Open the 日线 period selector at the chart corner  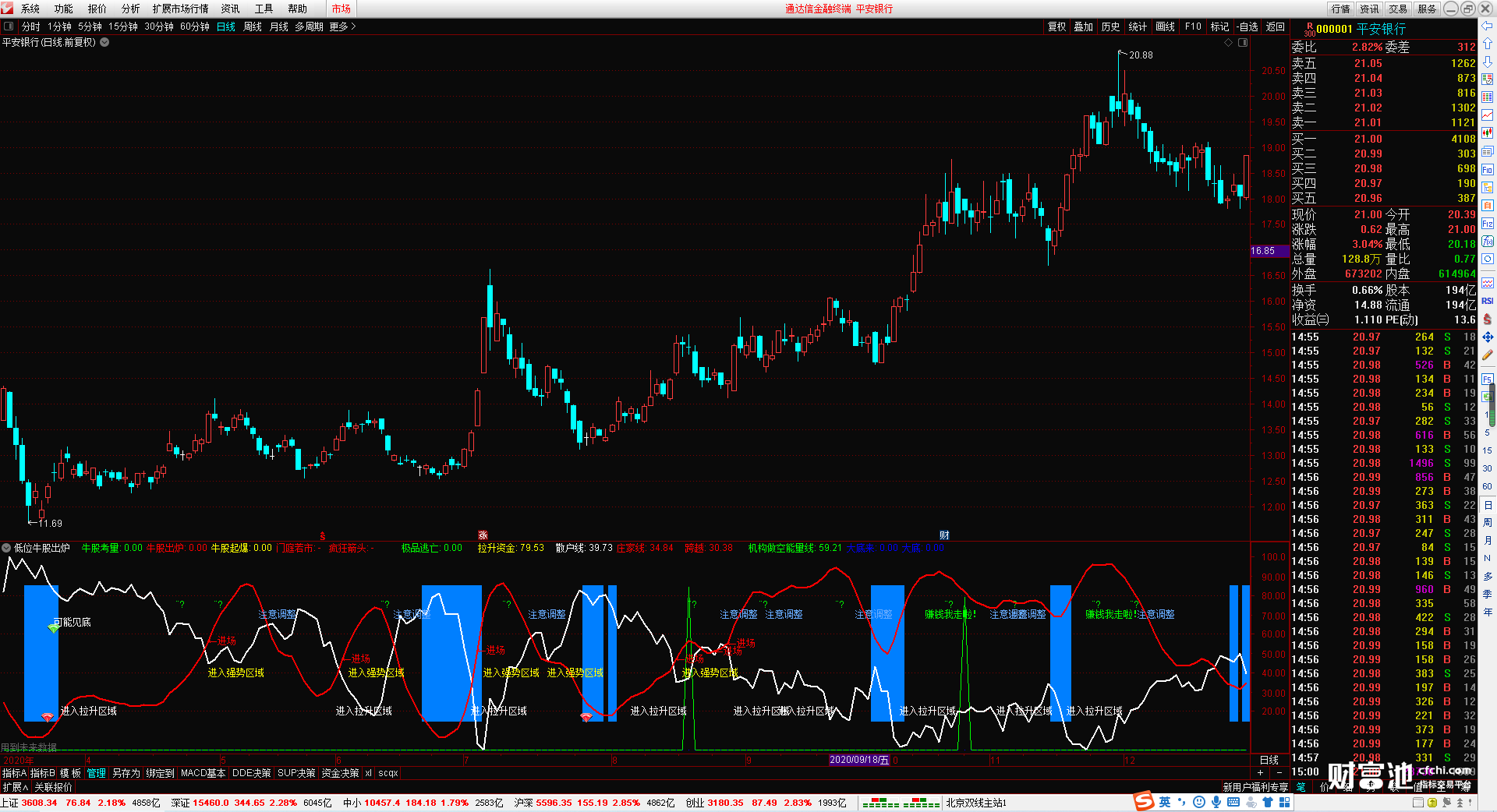[x=1269, y=760]
